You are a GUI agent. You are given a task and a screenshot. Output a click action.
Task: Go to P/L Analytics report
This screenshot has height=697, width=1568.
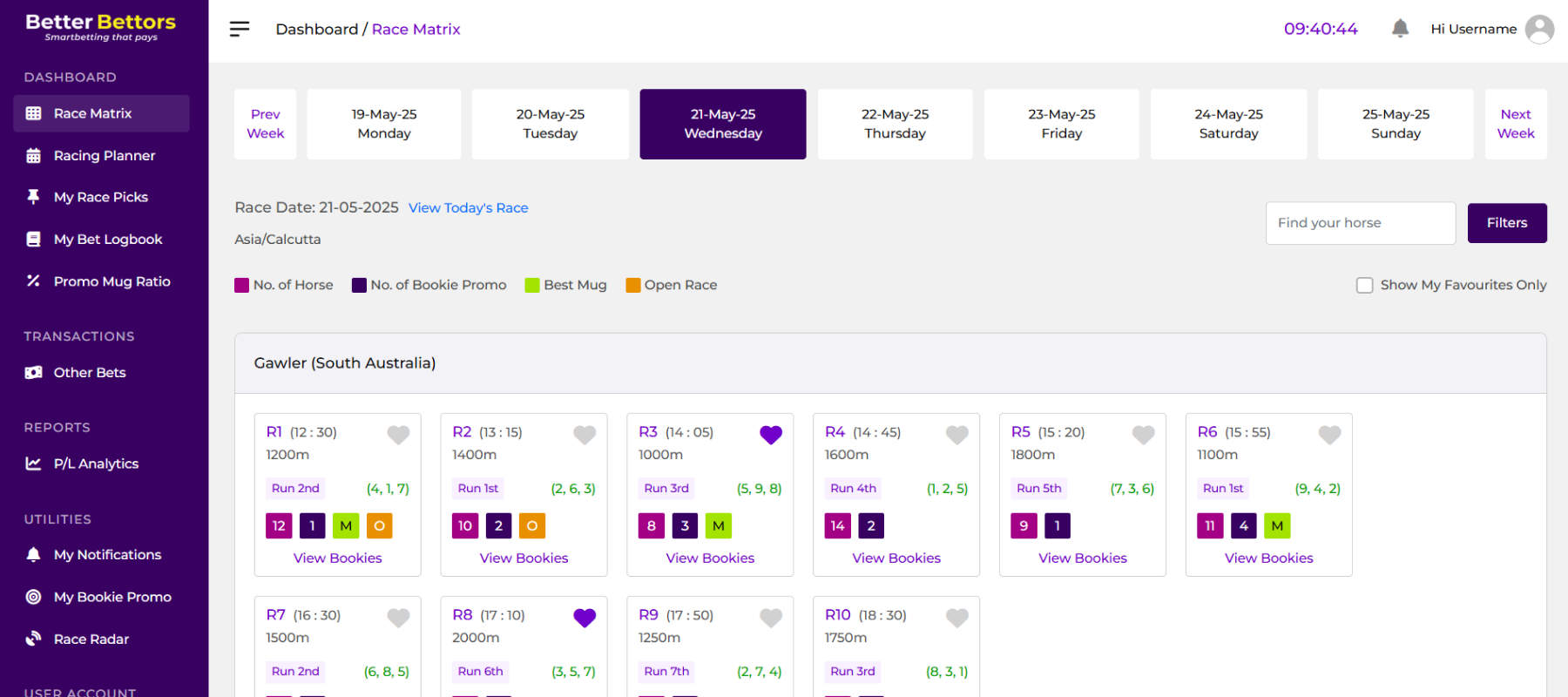click(x=96, y=464)
